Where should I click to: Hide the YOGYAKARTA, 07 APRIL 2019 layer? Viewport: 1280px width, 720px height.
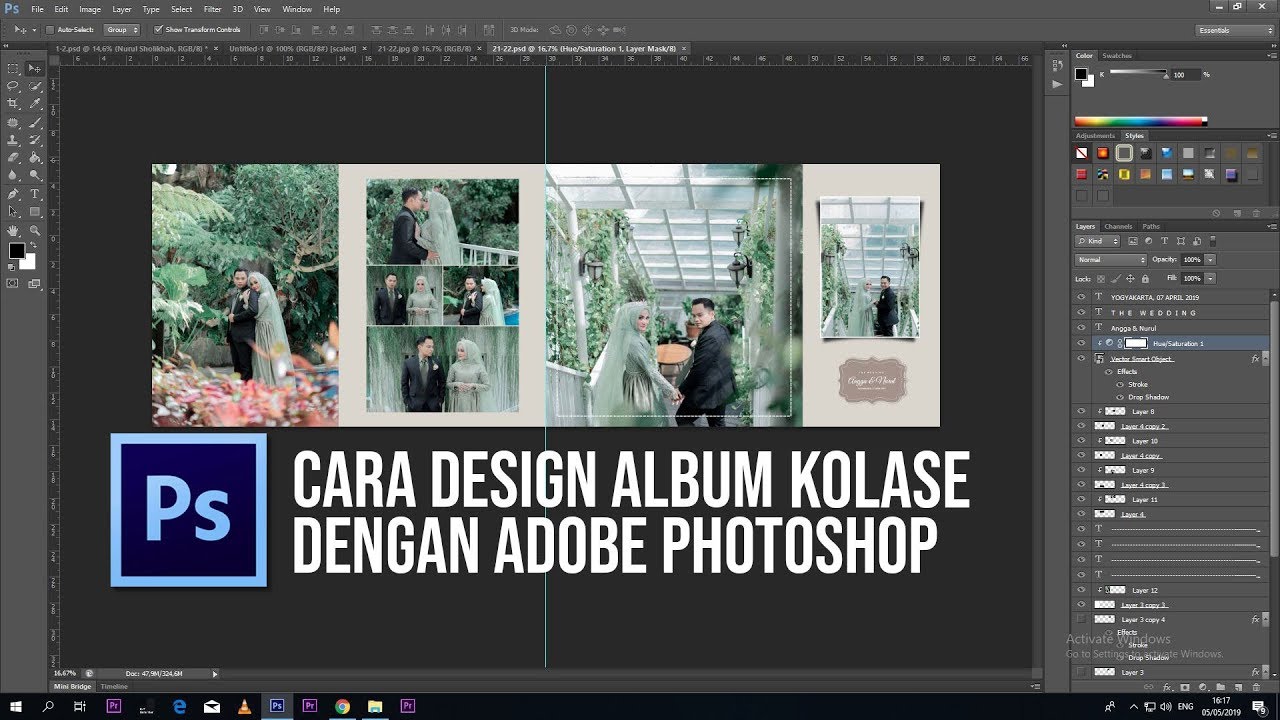tap(1081, 297)
